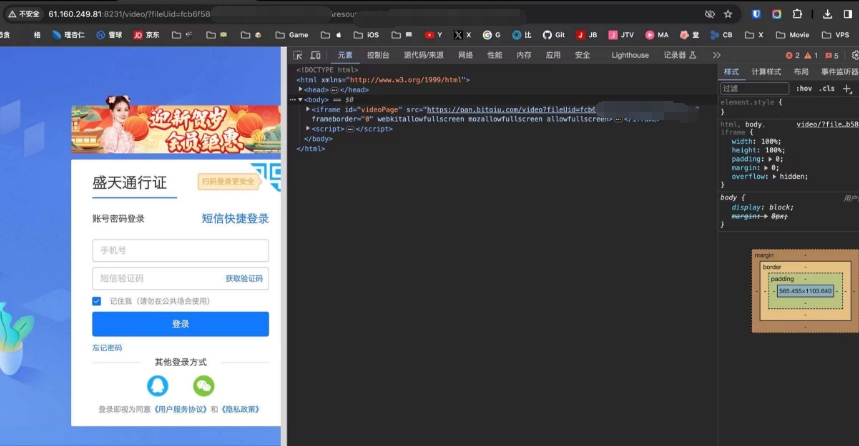Screen dimensions: 859x446
Task: Add a new style rule with plus icon
Action: tap(847, 88)
